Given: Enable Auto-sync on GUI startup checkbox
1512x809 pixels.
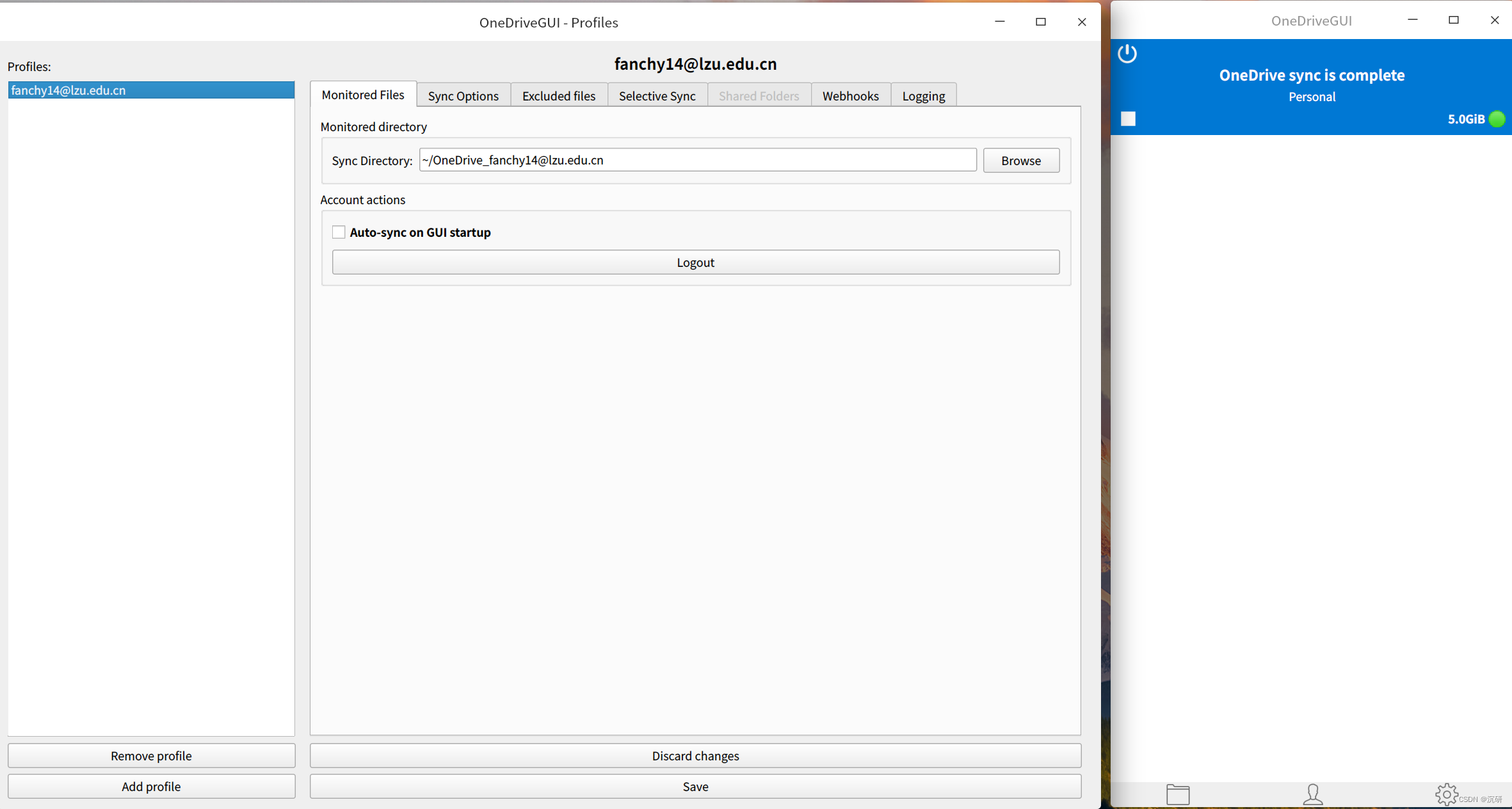Looking at the screenshot, I should pyautogui.click(x=339, y=232).
